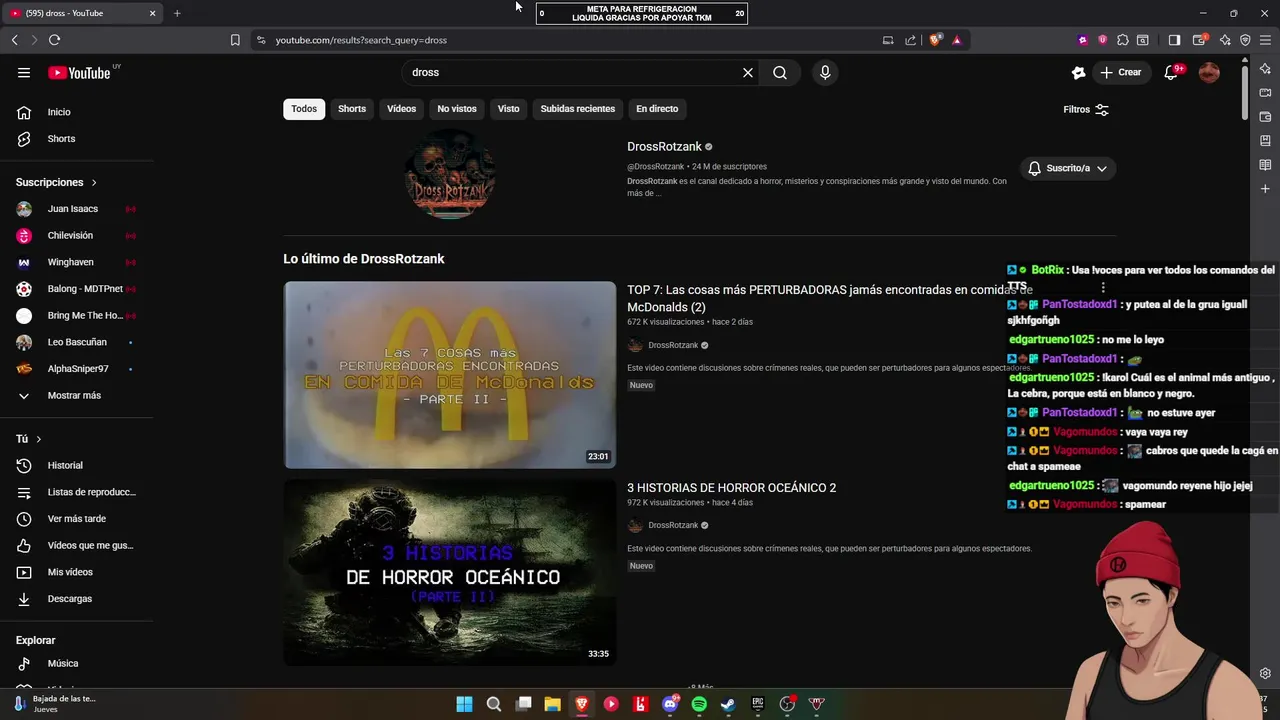Screen dimensions: 1280x720
Task: Open the 3 Historias de Horror Oceánico thumbnail
Action: point(450,573)
